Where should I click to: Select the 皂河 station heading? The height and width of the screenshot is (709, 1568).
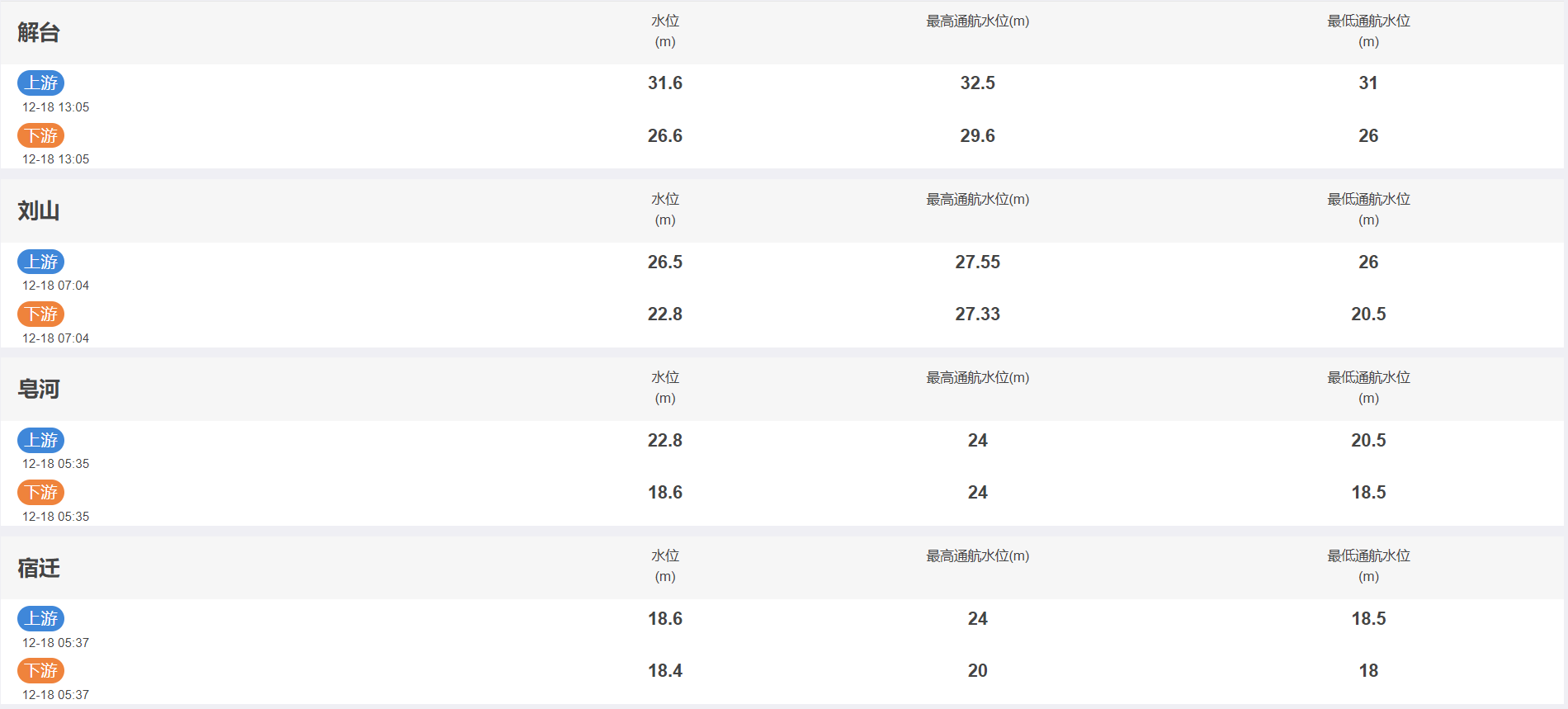39,389
